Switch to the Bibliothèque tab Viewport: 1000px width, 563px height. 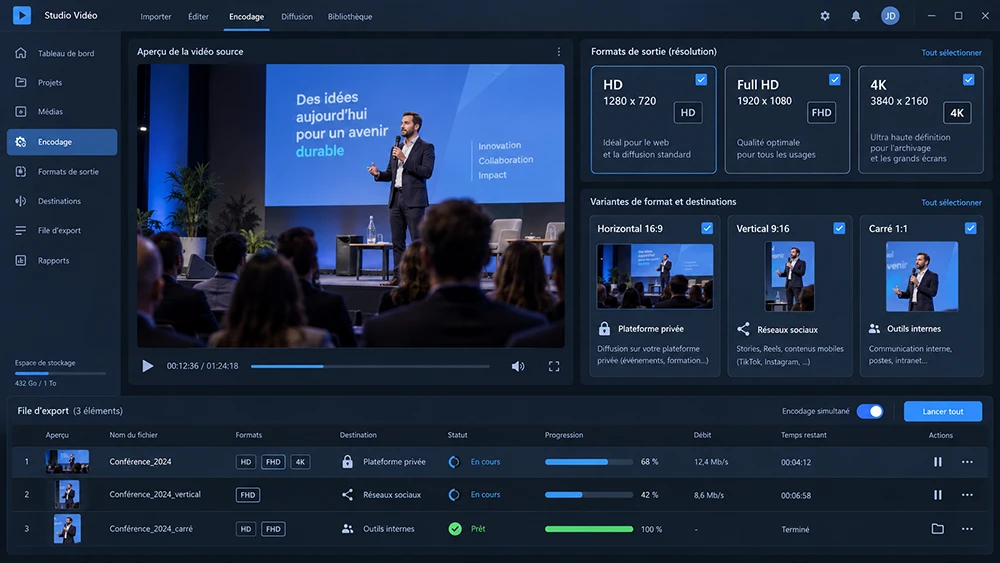[x=349, y=17]
